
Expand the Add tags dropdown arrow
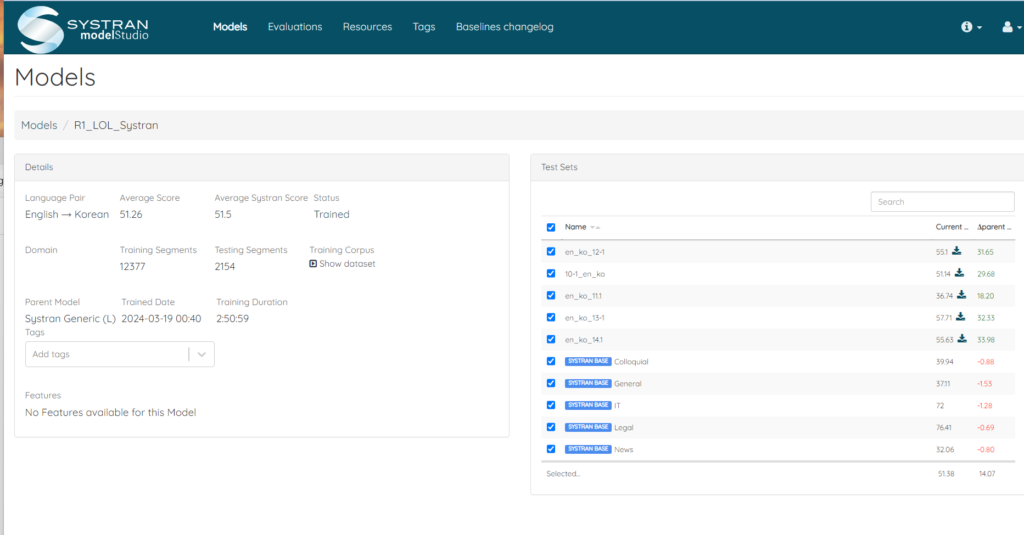[201, 354]
